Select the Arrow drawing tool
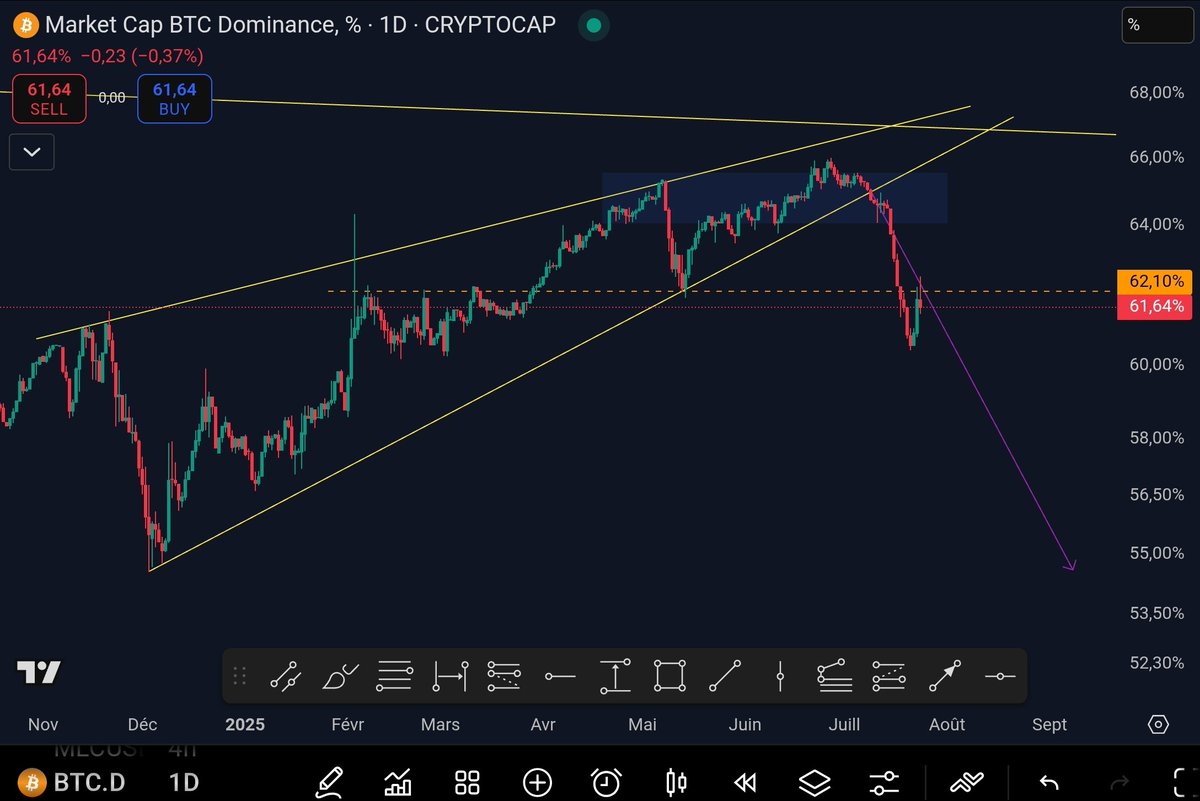 pyautogui.click(x=945, y=677)
